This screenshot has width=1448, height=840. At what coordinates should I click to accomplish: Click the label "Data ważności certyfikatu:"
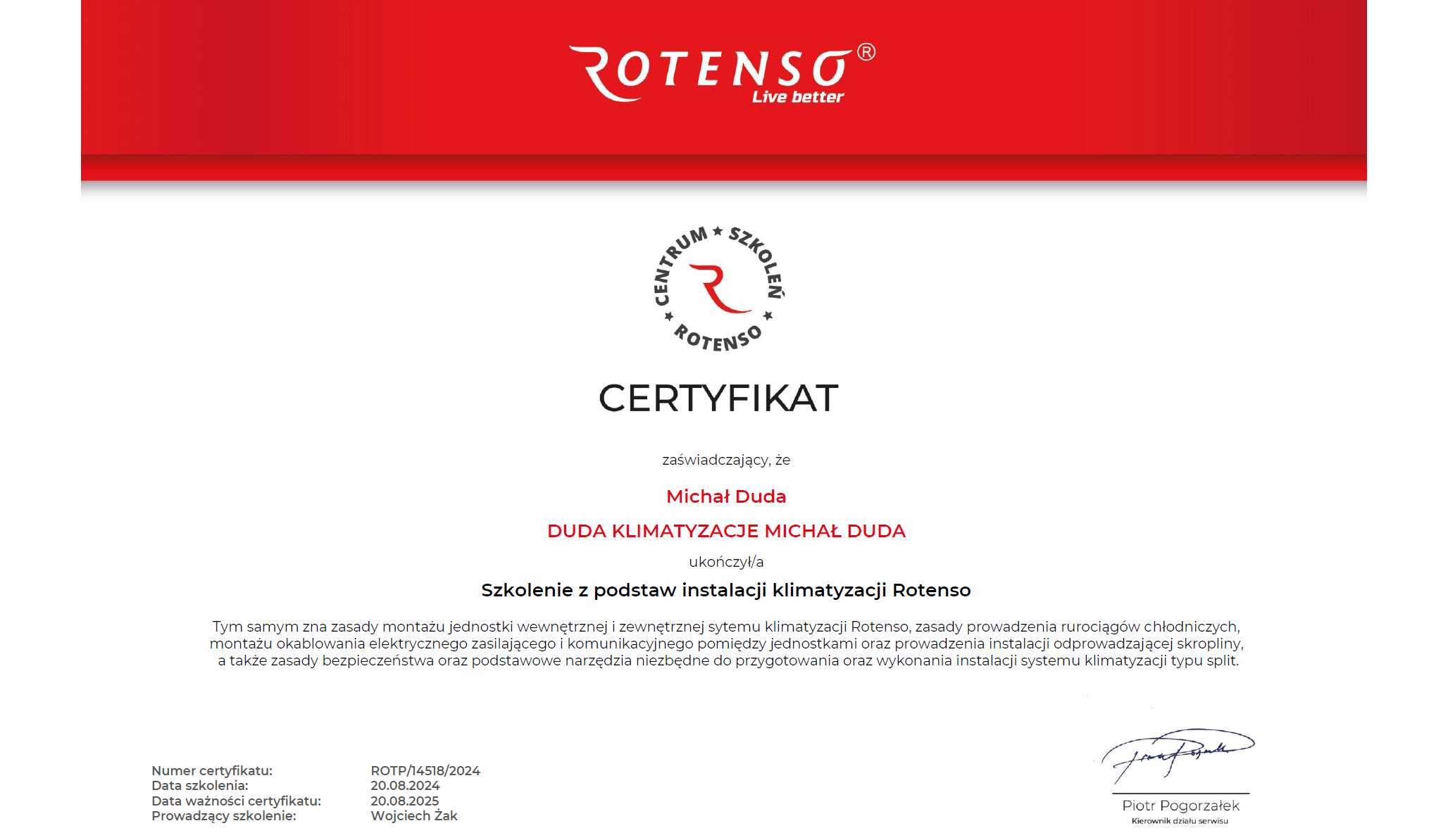tap(236, 801)
